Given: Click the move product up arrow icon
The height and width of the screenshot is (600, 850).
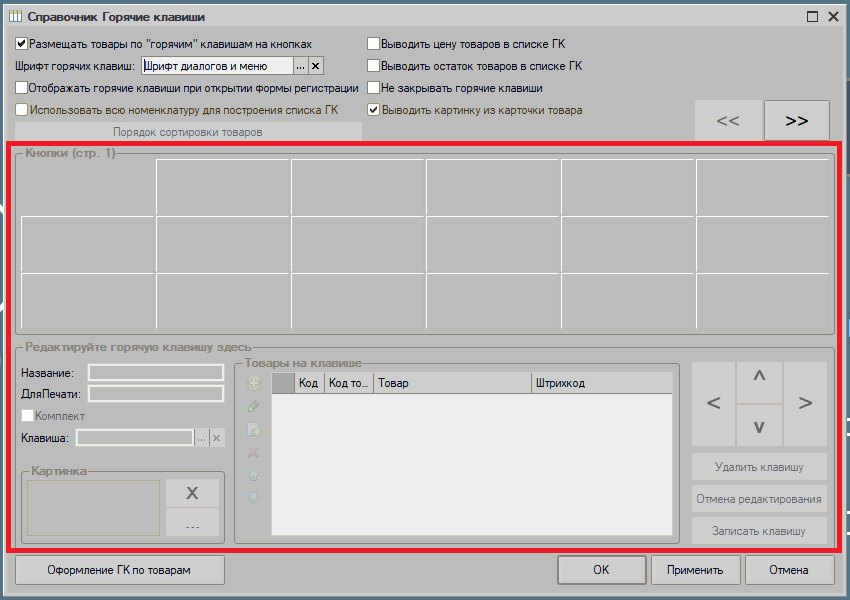Looking at the screenshot, I should pyautogui.click(x=253, y=475).
